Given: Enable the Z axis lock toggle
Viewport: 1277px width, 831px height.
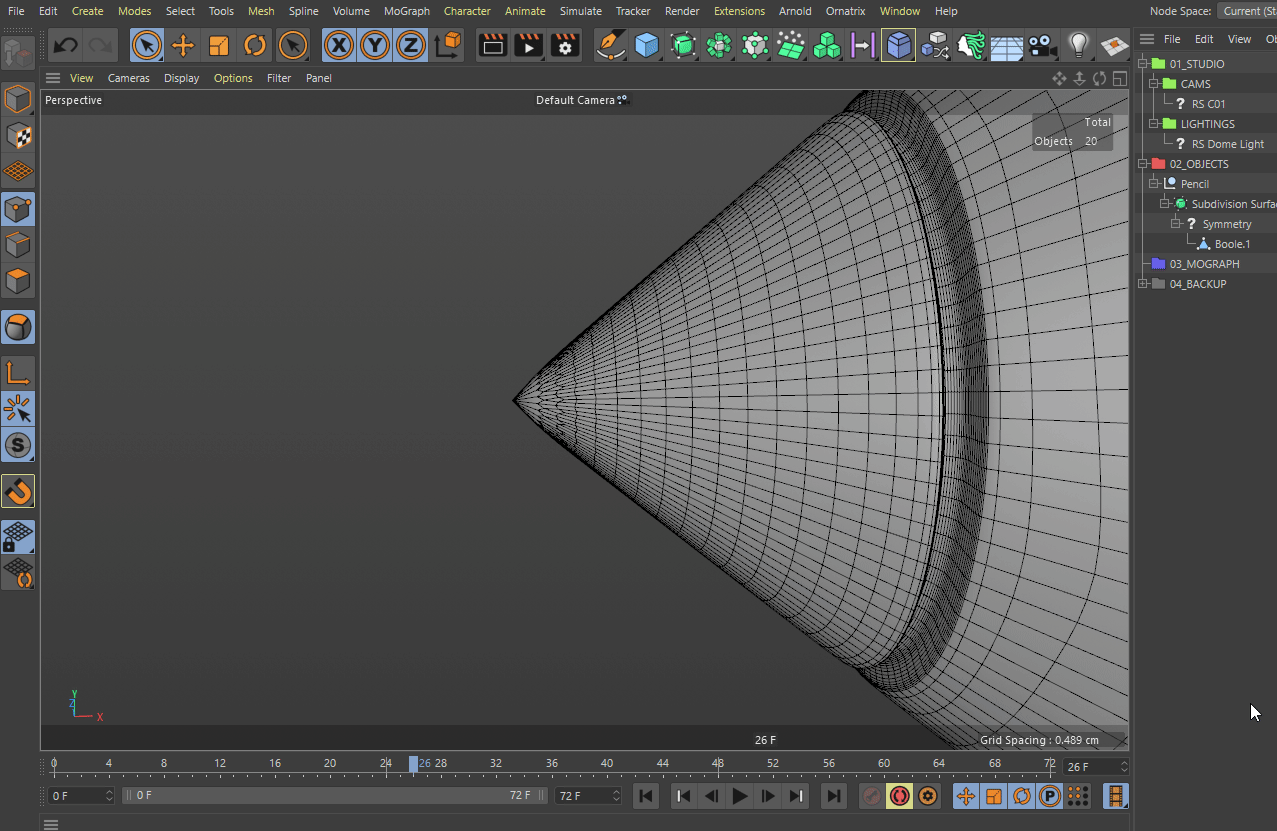Looking at the screenshot, I should pyautogui.click(x=411, y=45).
